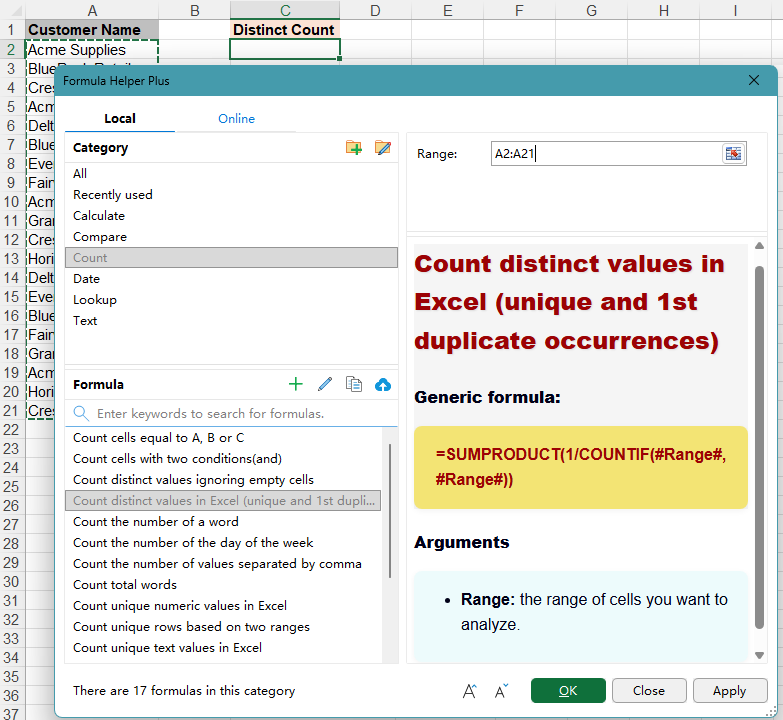Select 'Distinct Count' header cell
This screenshot has width=783, height=720.
point(285,30)
